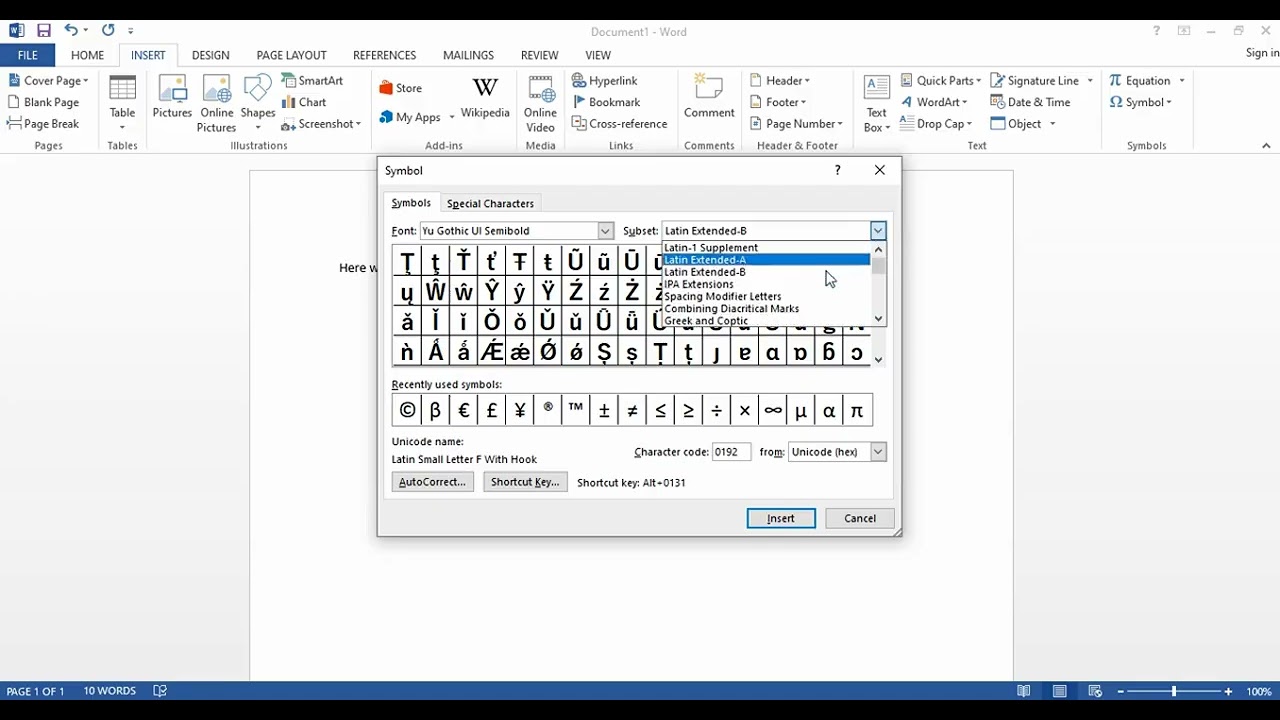Open the Header dropdown
Image resolution: width=1280 pixels, height=720 pixels.
[x=779, y=80]
